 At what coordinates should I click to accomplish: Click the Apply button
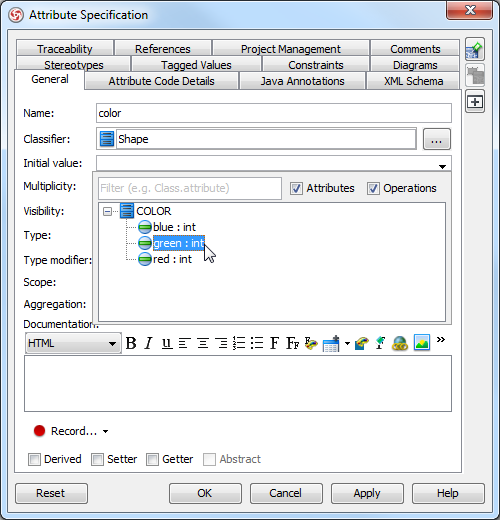[x=367, y=493]
